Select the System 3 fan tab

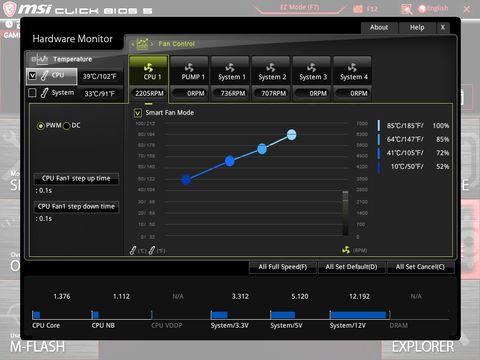[x=312, y=70]
